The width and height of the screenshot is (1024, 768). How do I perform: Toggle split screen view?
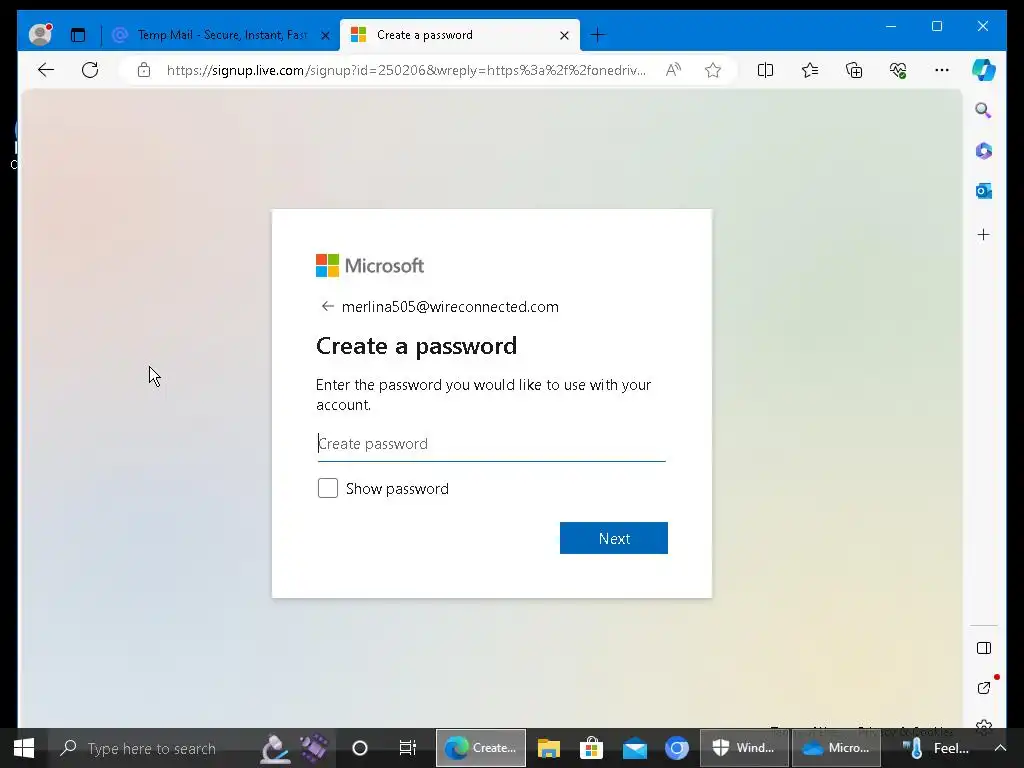tap(765, 70)
